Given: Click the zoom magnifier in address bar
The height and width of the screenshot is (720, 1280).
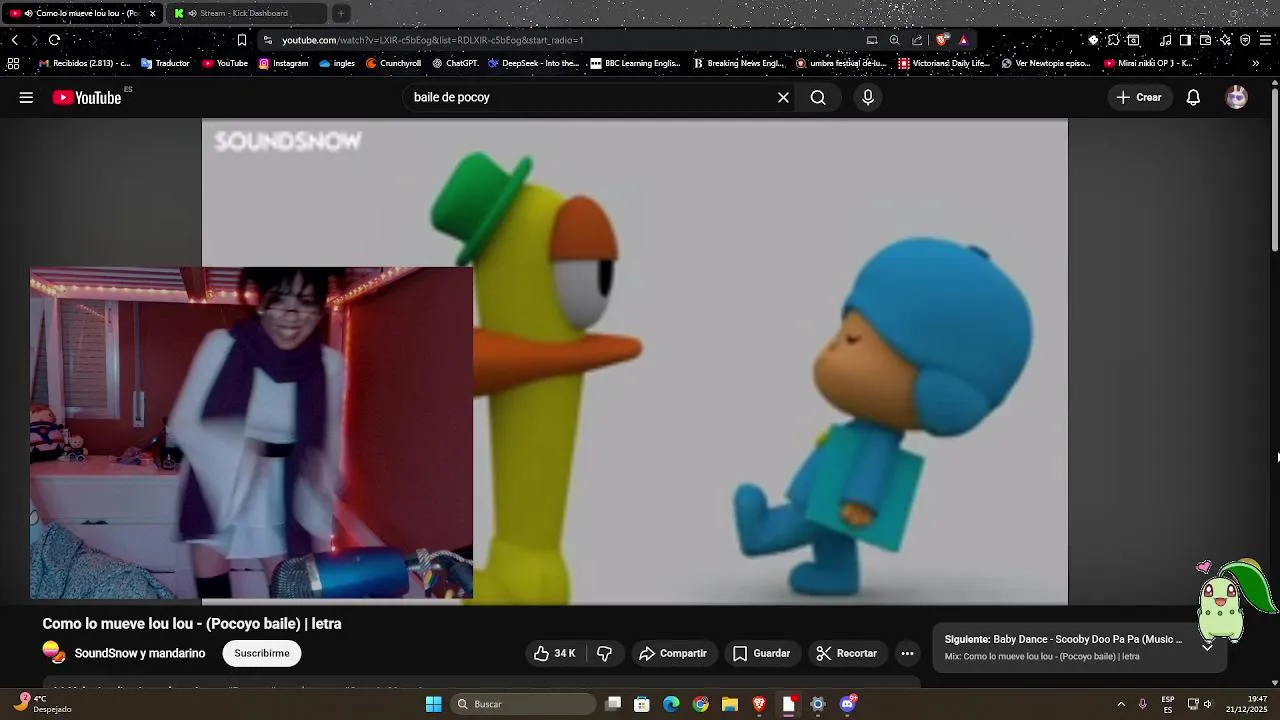Looking at the screenshot, I should 894,40.
